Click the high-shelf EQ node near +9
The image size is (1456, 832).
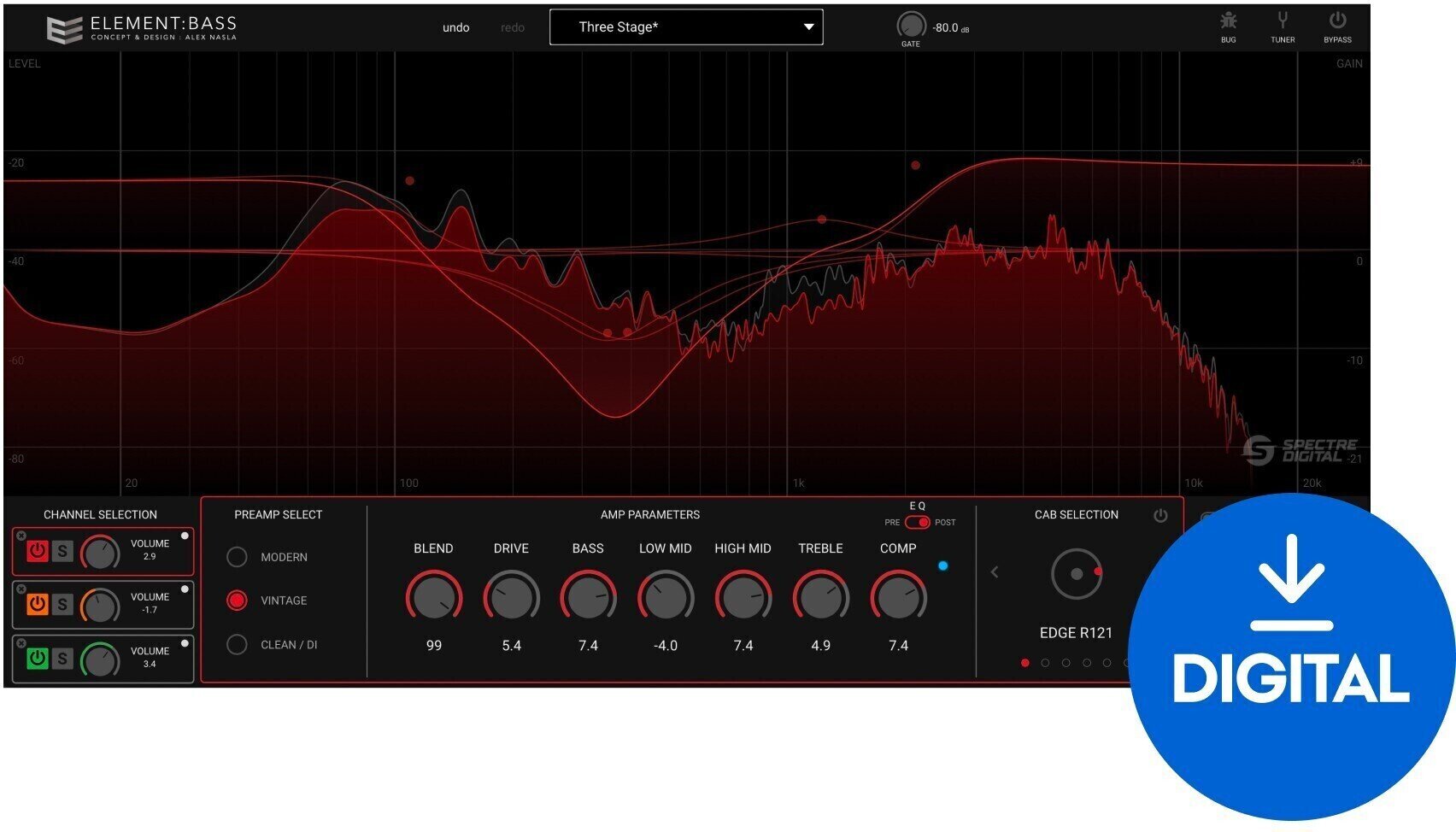coord(915,165)
